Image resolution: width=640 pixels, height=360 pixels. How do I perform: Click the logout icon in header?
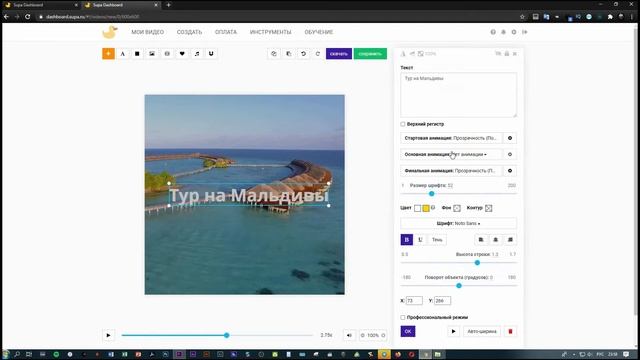coord(524,32)
